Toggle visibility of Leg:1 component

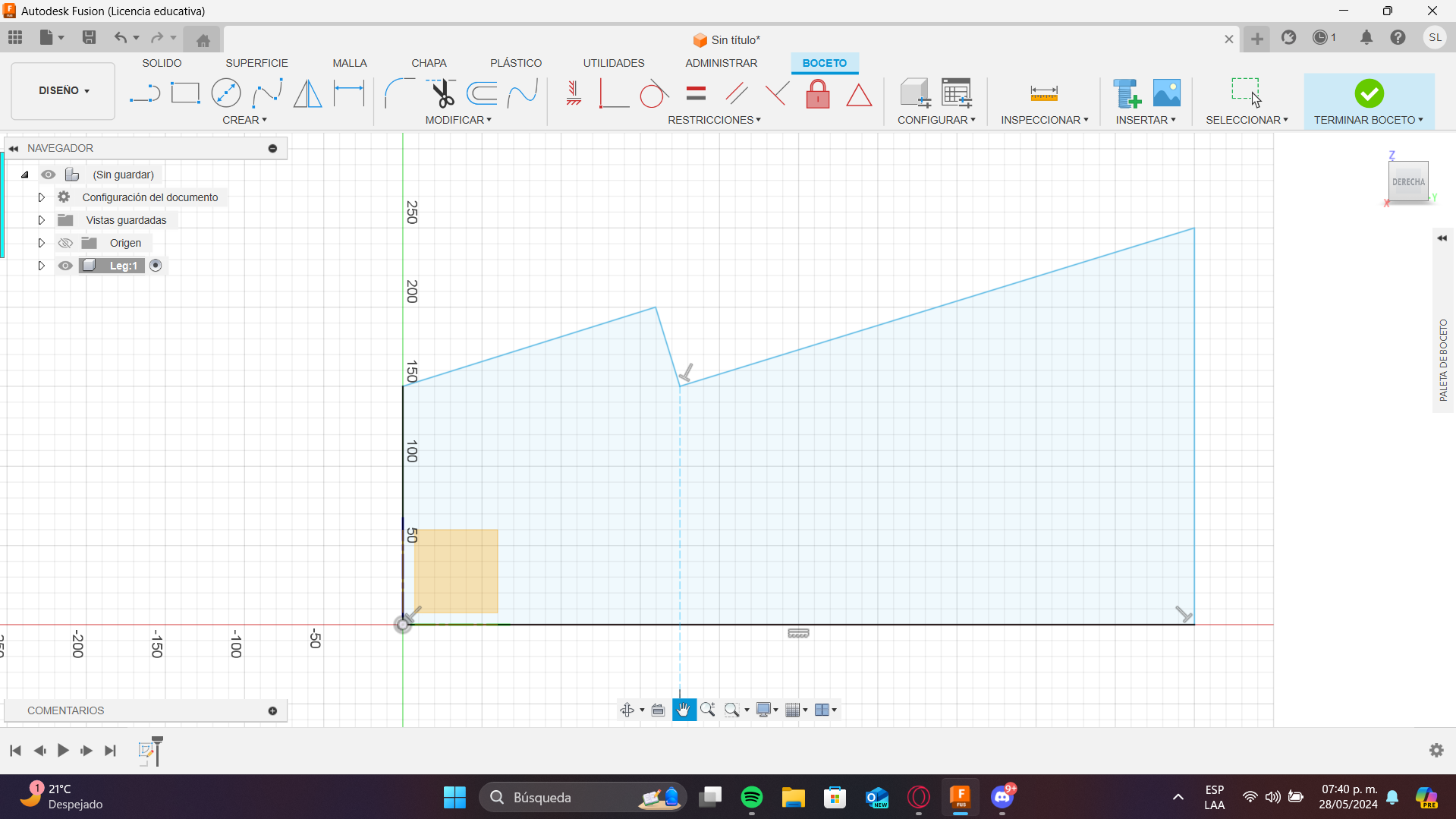pos(65,266)
